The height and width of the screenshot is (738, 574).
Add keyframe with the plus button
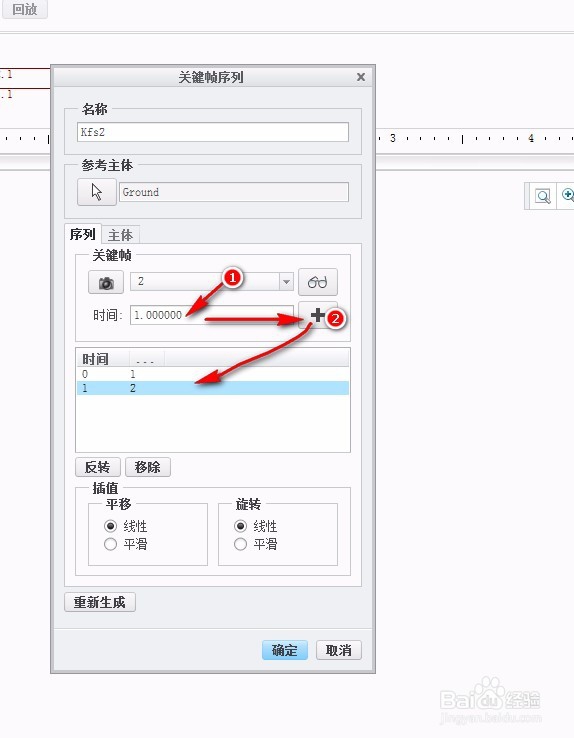(318, 315)
